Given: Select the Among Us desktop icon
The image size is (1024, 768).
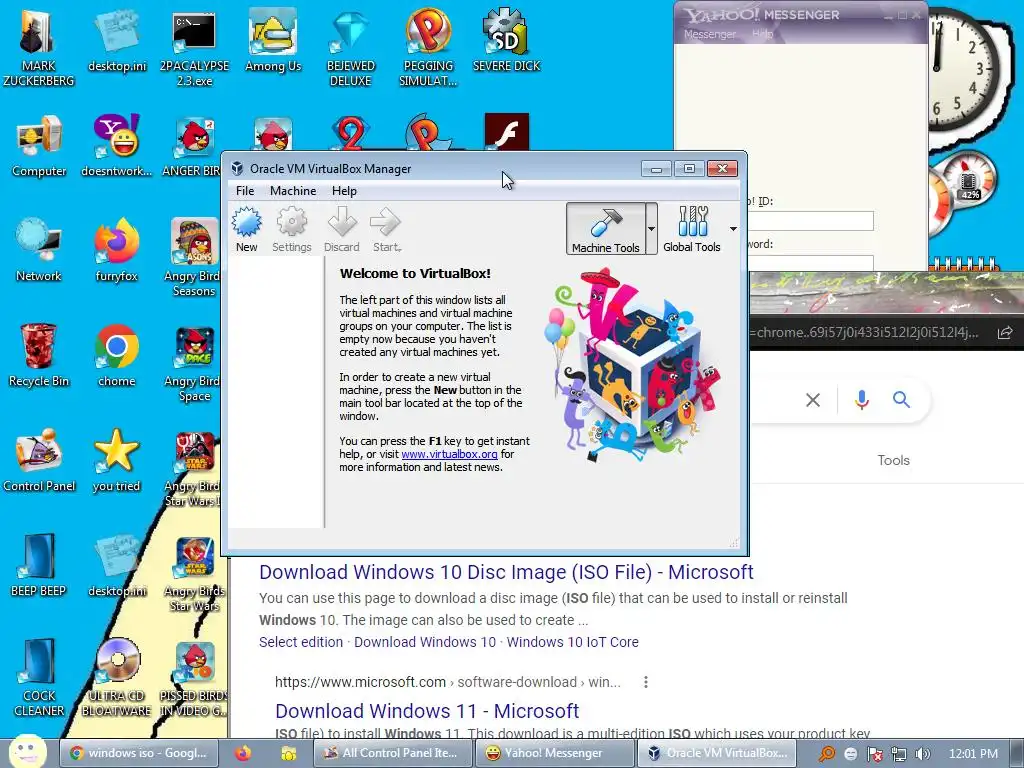Looking at the screenshot, I should (273, 42).
